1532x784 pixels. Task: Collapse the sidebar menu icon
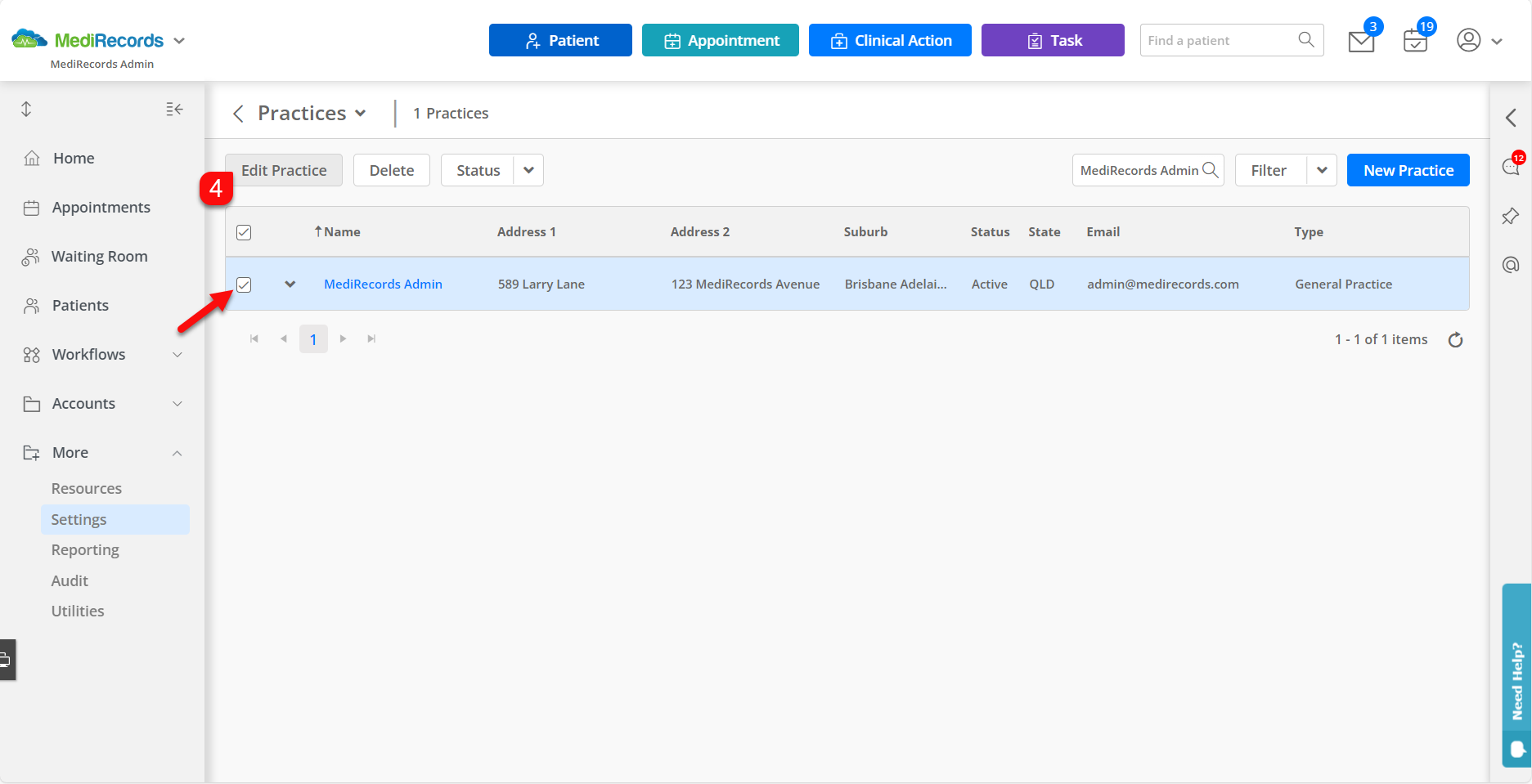tap(174, 109)
